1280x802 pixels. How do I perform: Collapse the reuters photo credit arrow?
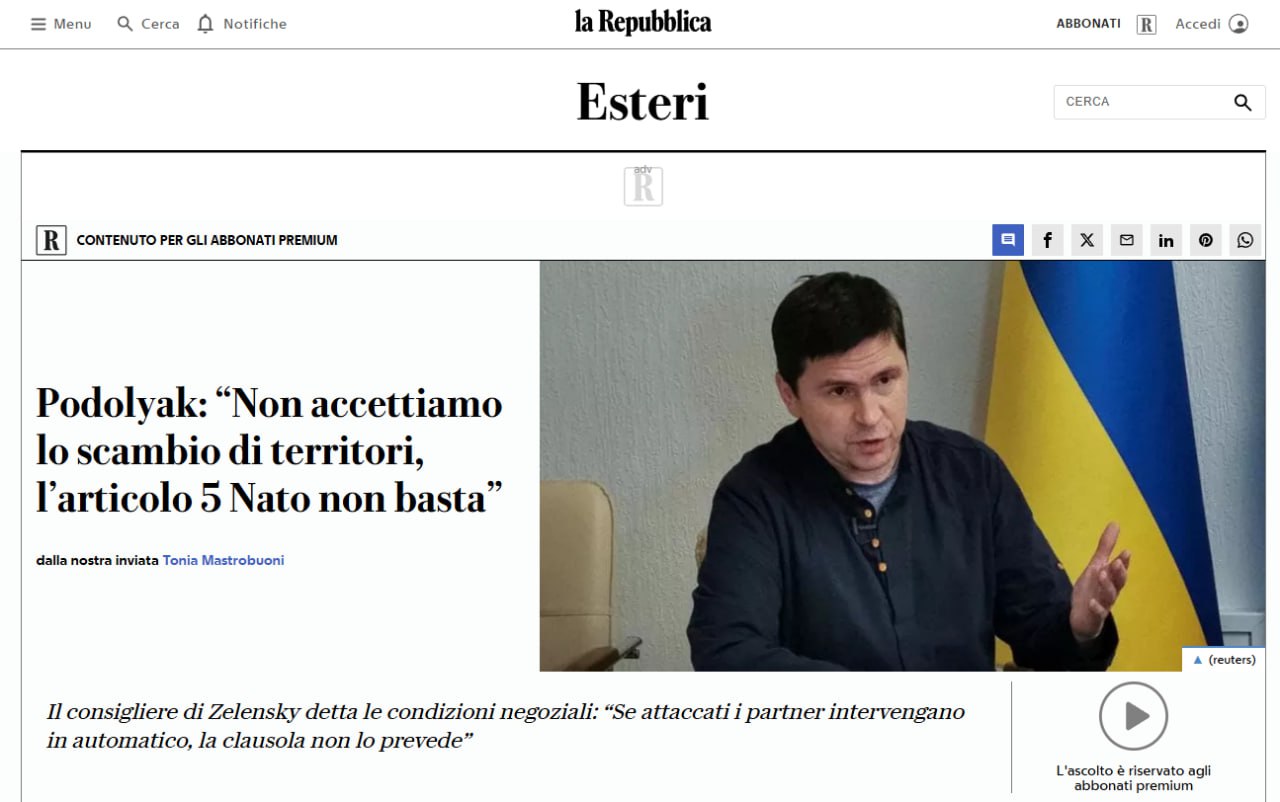[1198, 660]
